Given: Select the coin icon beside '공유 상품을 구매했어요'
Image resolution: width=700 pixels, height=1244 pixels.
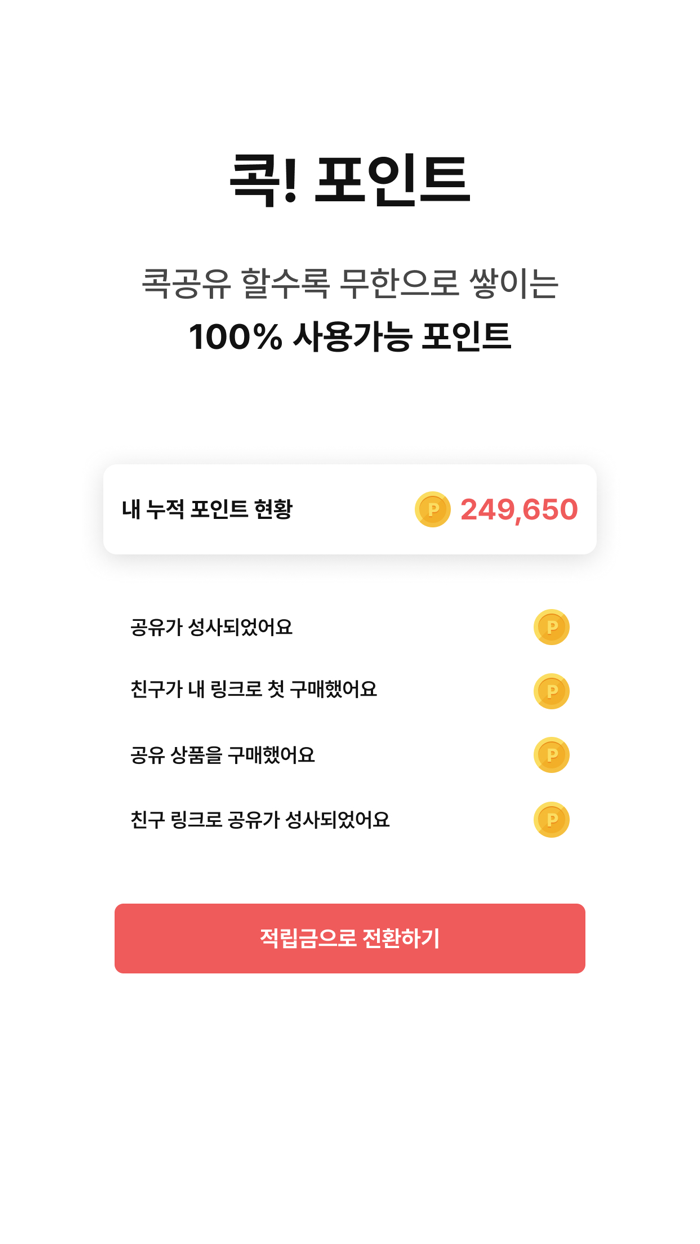Looking at the screenshot, I should coord(551,755).
